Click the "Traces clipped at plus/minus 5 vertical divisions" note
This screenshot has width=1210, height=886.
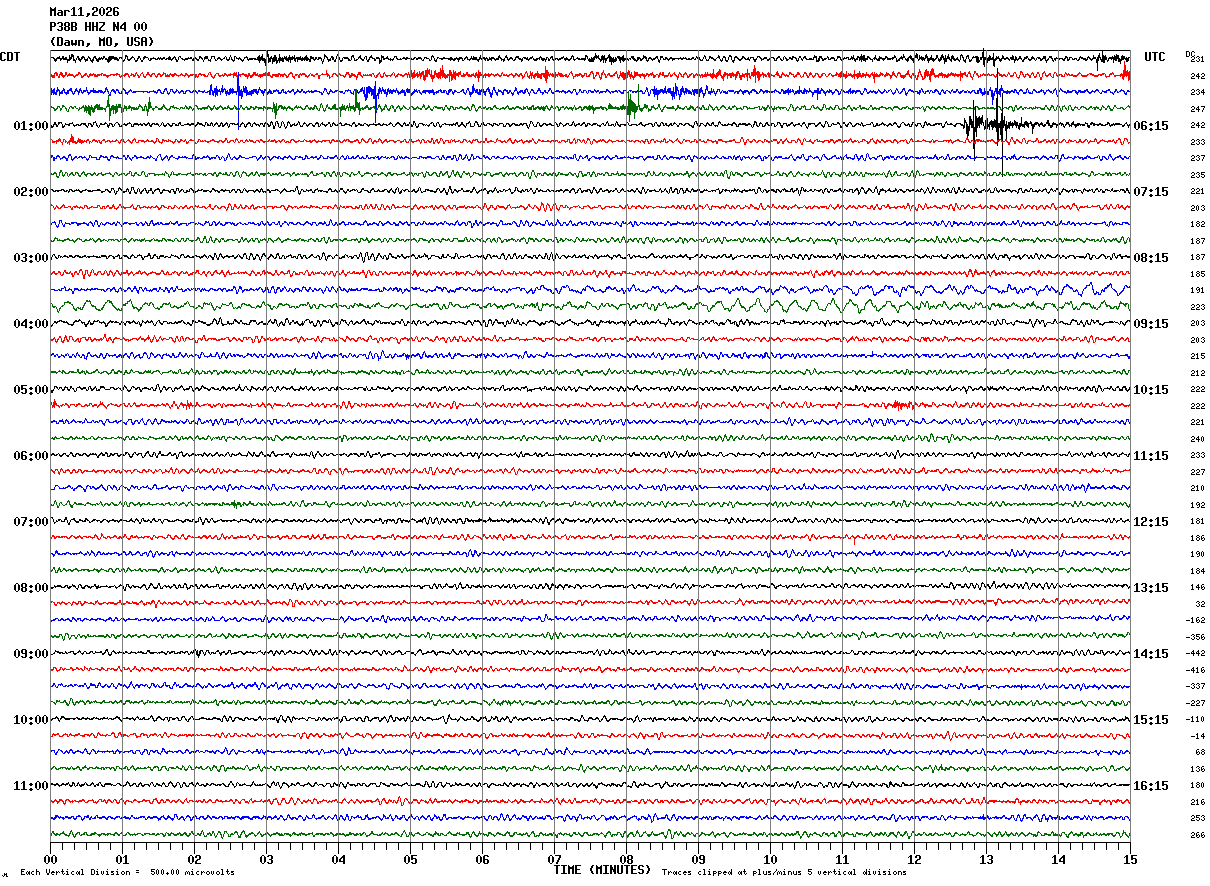[784, 873]
